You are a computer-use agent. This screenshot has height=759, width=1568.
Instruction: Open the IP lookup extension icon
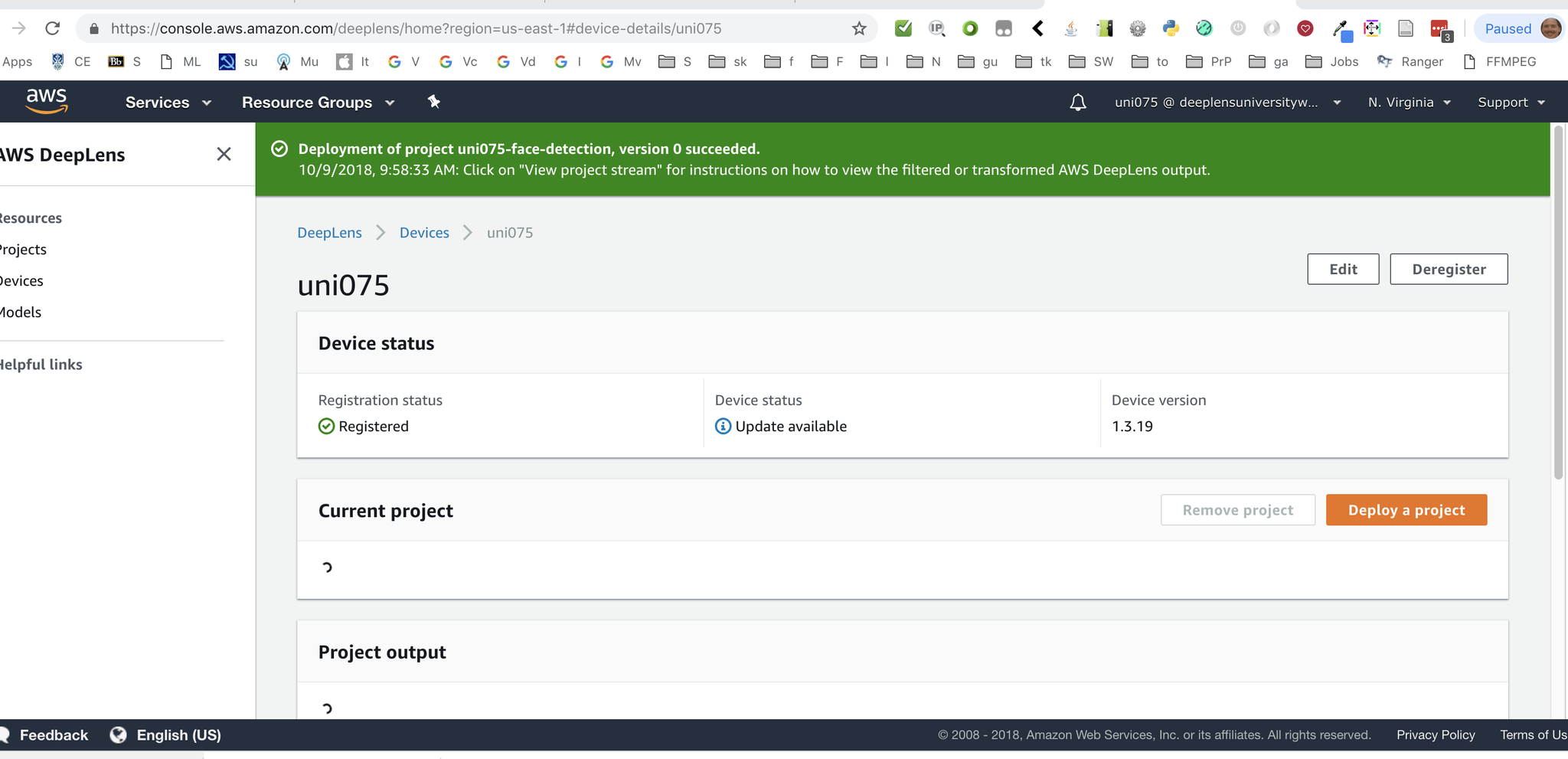coord(937,28)
